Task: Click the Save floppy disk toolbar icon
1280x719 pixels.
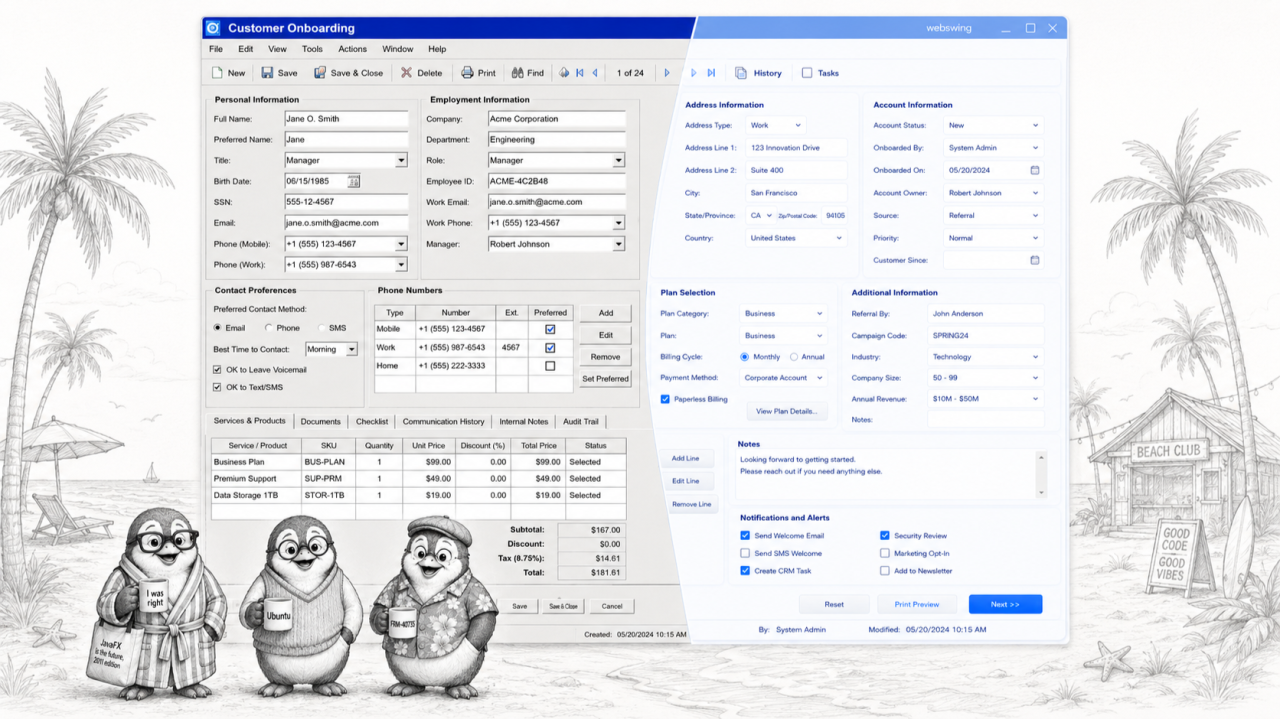Action: coord(267,73)
